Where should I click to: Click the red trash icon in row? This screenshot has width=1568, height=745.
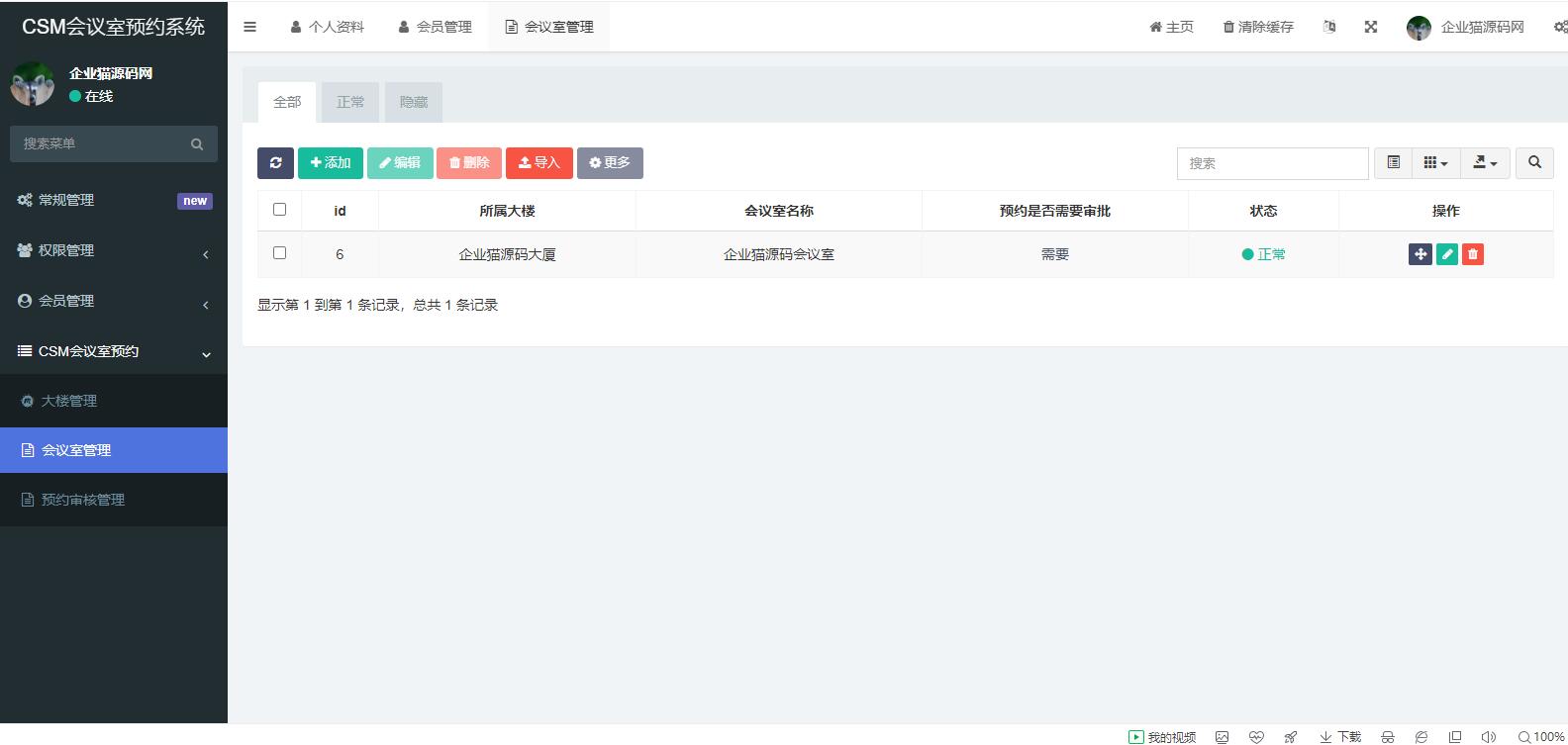tap(1473, 254)
